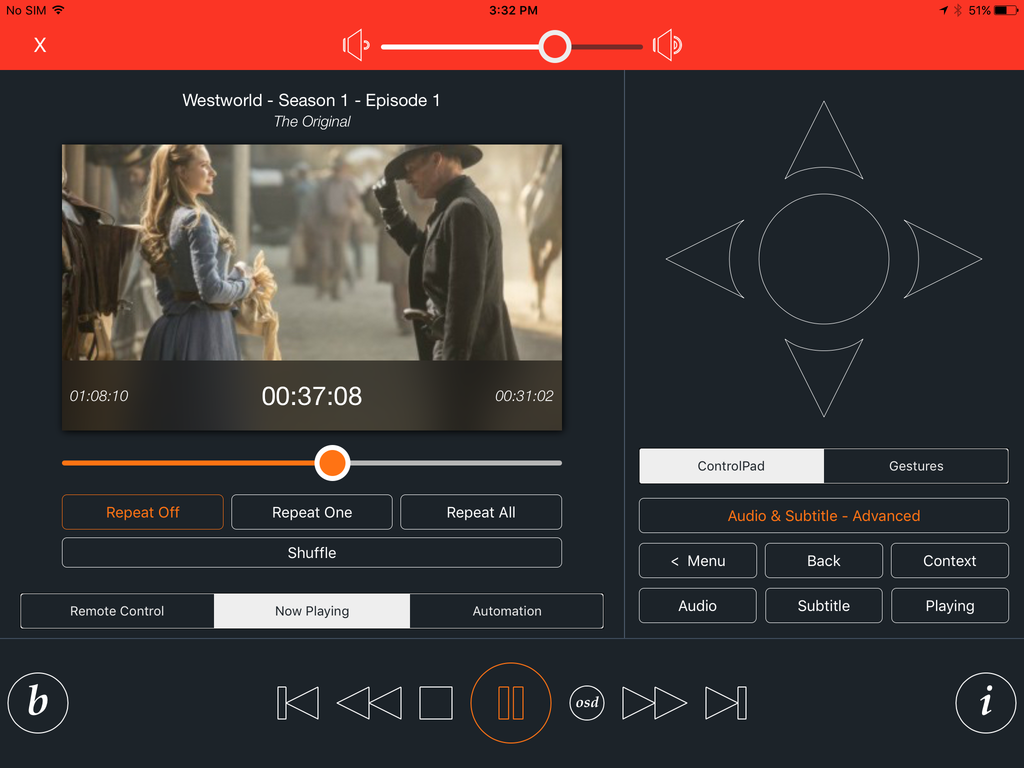Click the Context button
The width and height of the screenshot is (1024, 768).
pos(950,560)
